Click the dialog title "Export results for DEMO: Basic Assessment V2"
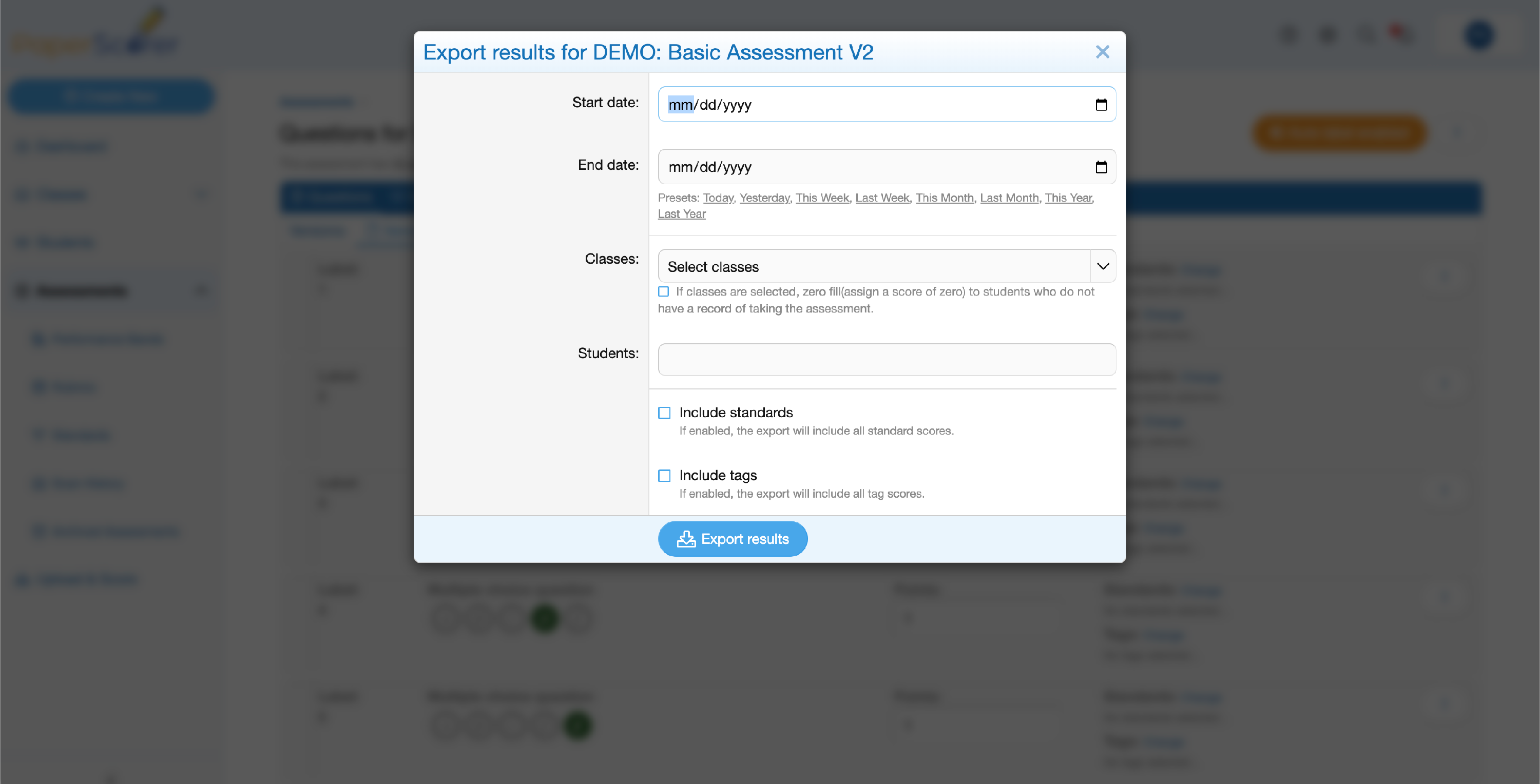Screen dimensions: 1540x784 pos(648,52)
